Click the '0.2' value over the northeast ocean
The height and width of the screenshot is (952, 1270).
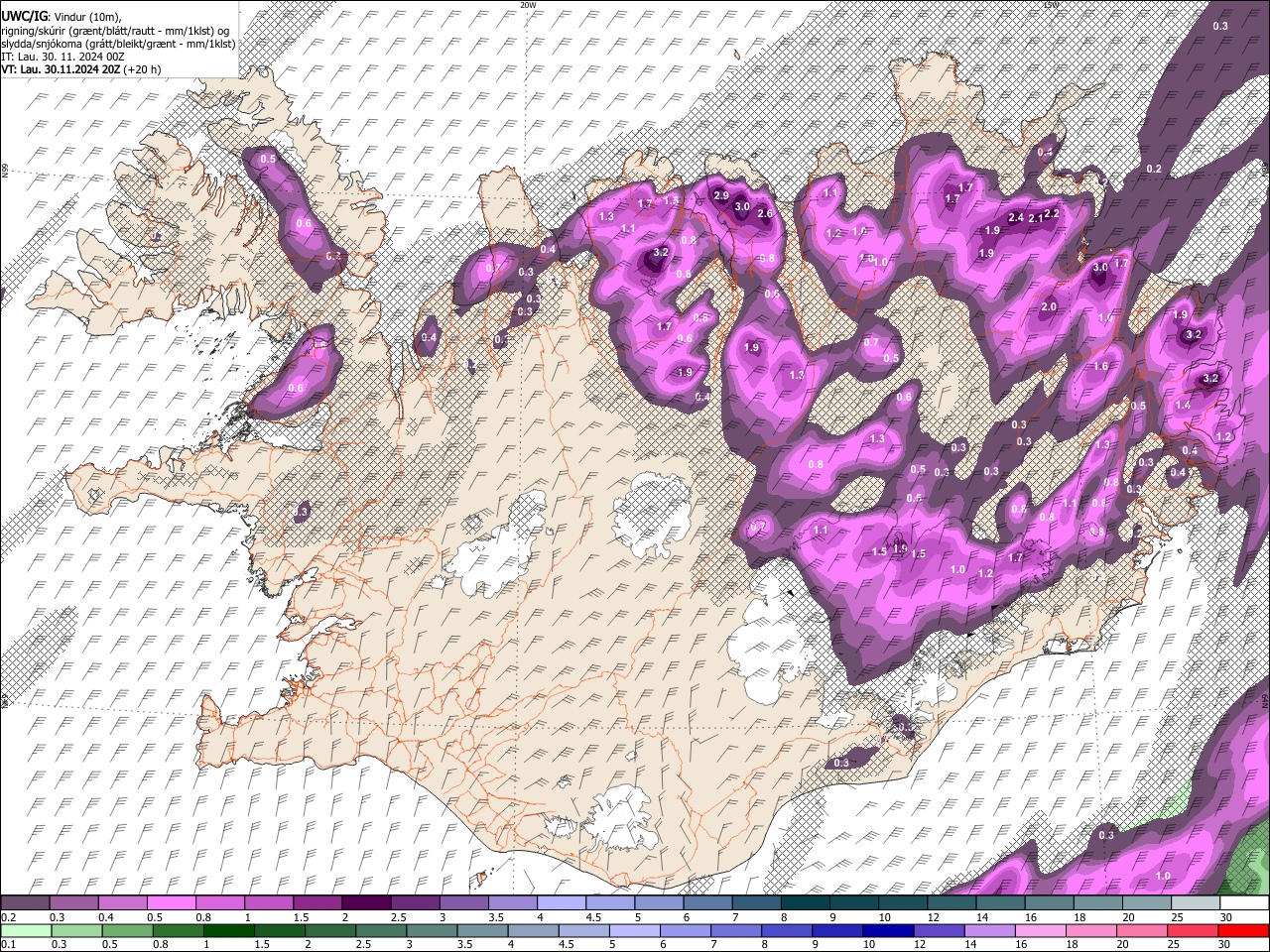pyautogui.click(x=1154, y=170)
